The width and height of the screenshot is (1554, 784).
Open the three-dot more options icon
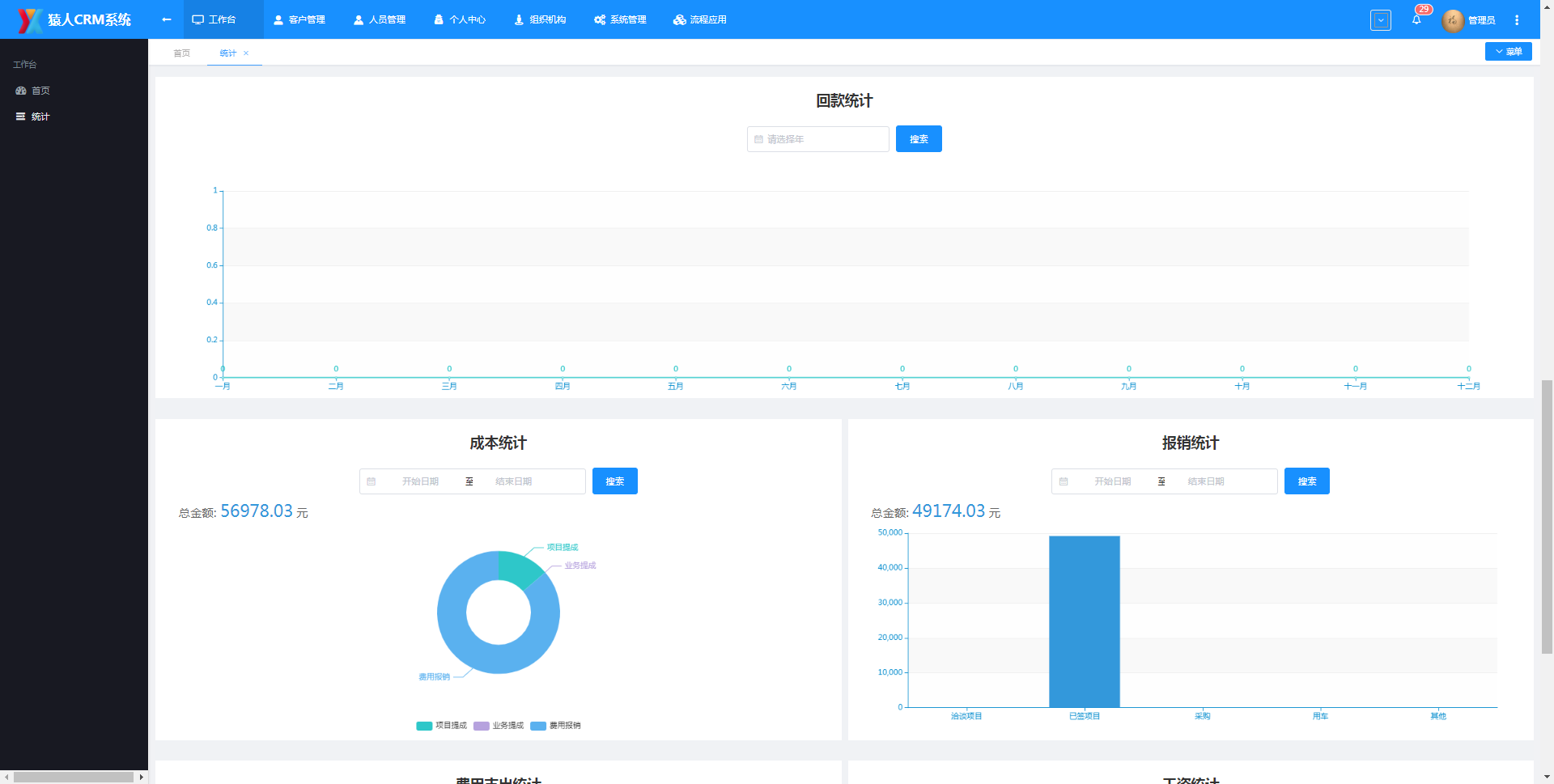click(1517, 20)
